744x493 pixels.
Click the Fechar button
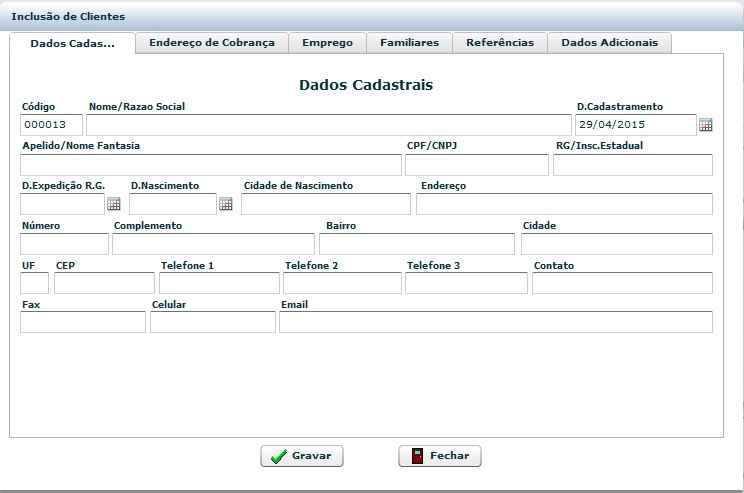(440, 456)
